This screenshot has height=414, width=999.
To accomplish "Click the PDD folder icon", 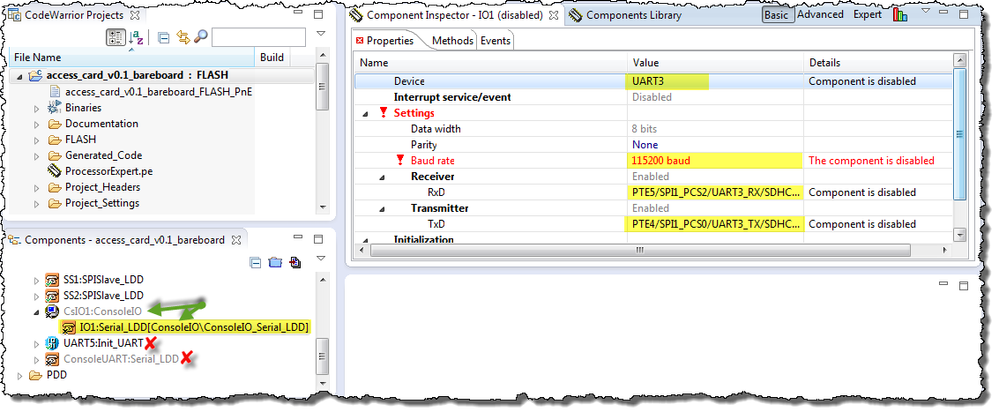I will click(36, 375).
